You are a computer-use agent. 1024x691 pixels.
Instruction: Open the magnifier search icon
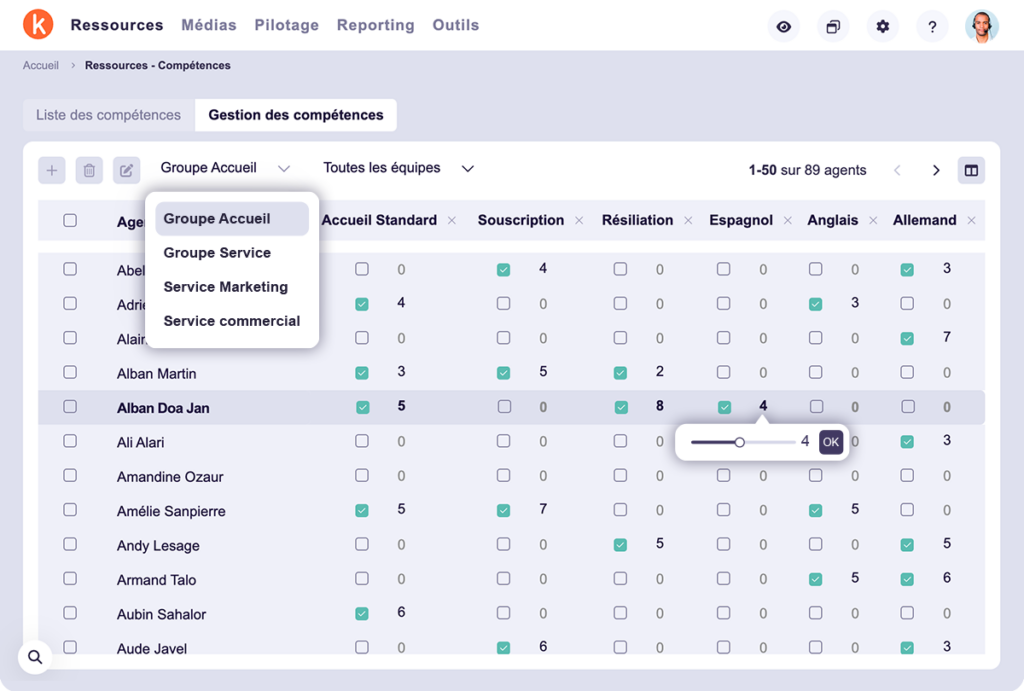[35, 657]
